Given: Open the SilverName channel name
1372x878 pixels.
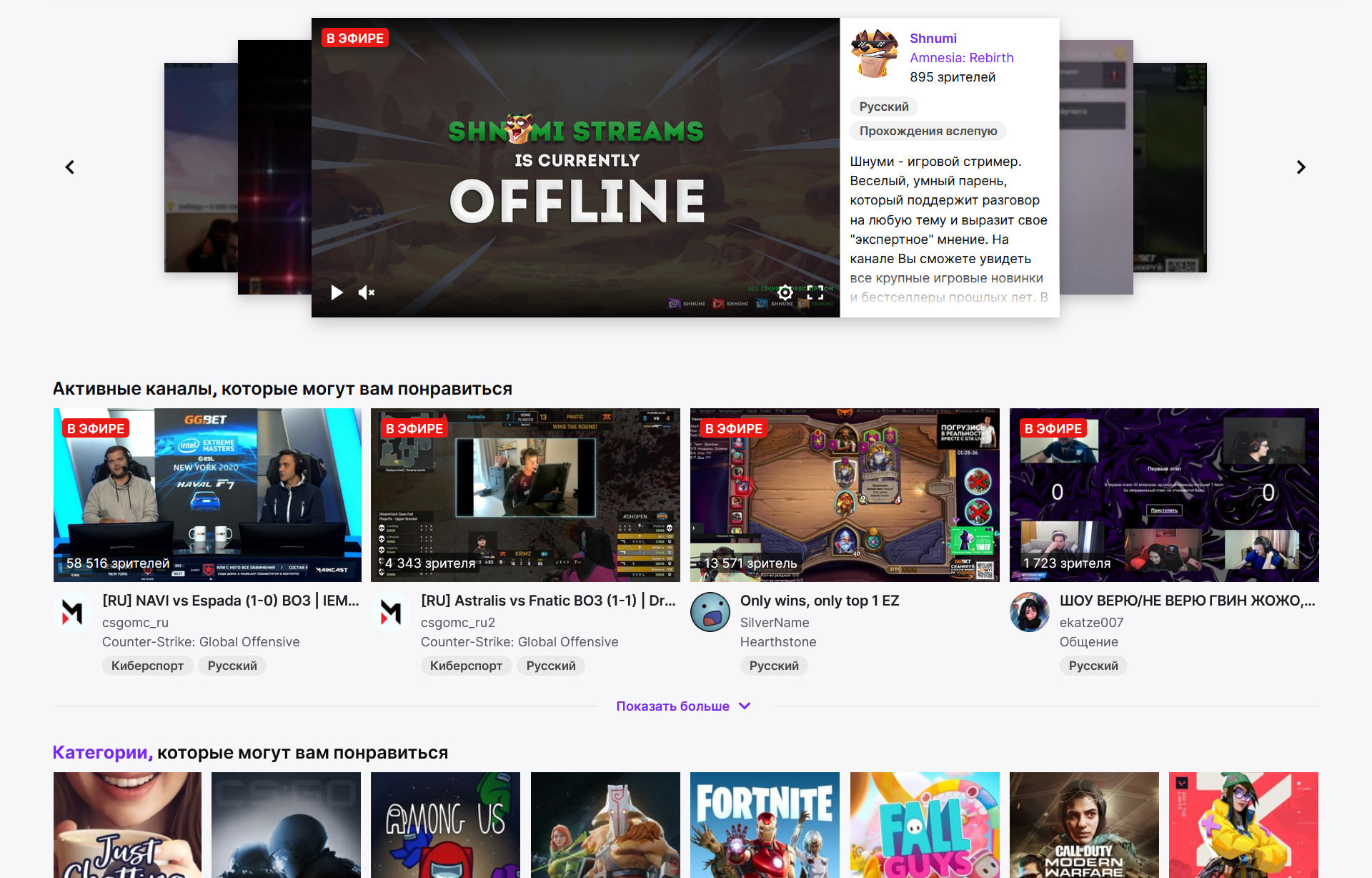Looking at the screenshot, I should 775,623.
